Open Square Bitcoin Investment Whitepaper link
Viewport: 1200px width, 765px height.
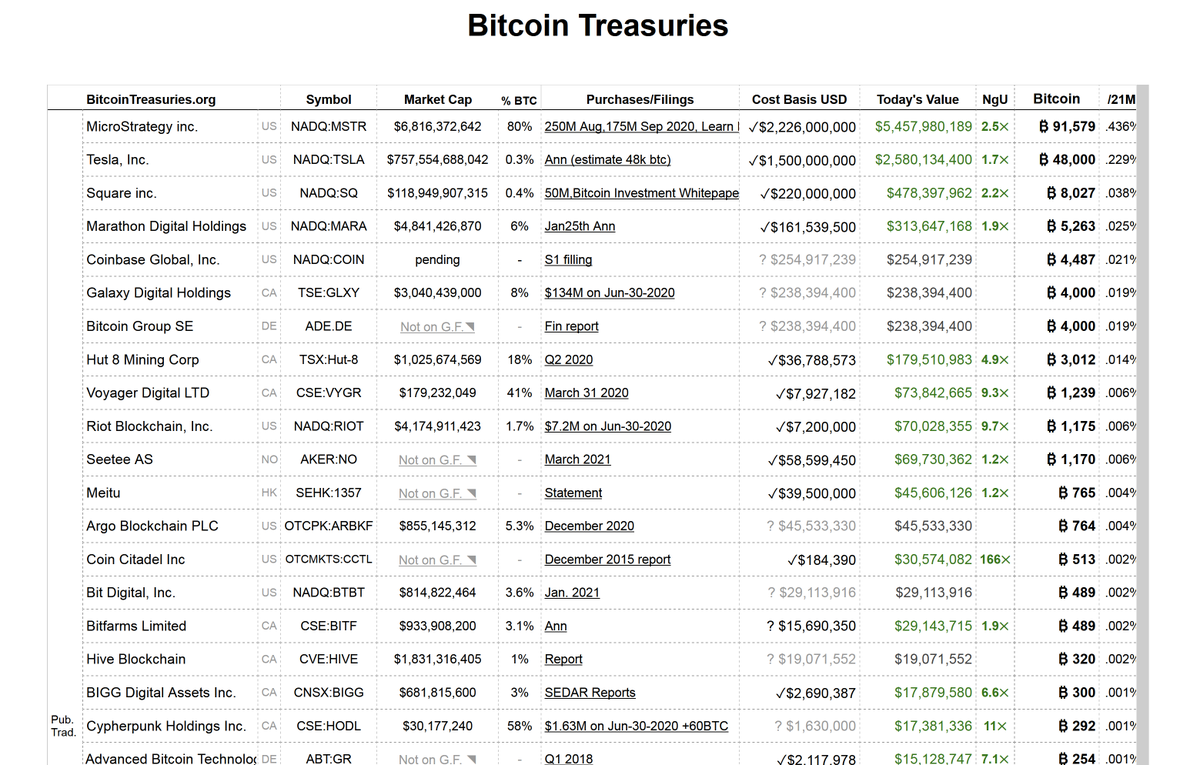(641, 193)
